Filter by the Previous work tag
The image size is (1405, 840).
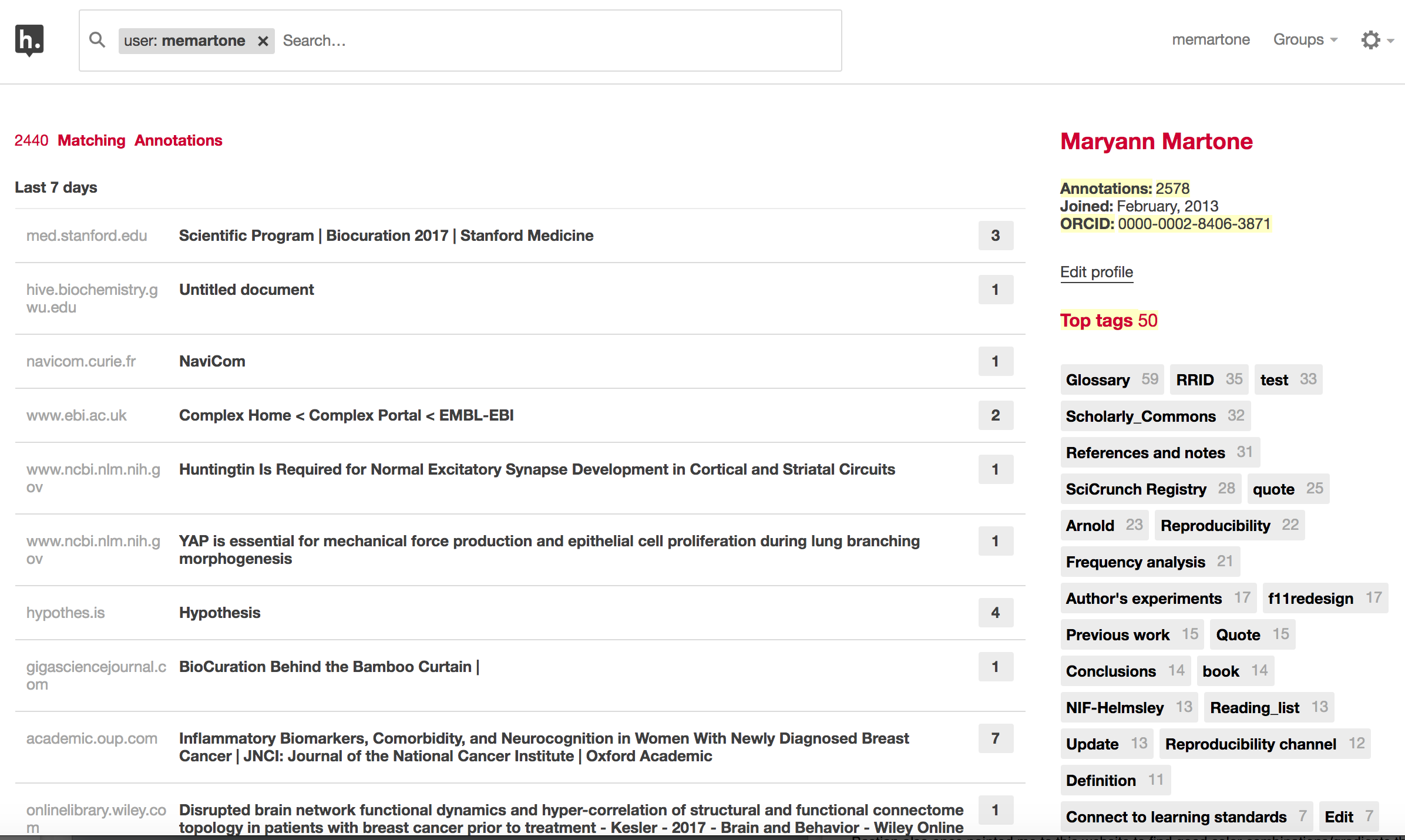pyautogui.click(x=1132, y=634)
